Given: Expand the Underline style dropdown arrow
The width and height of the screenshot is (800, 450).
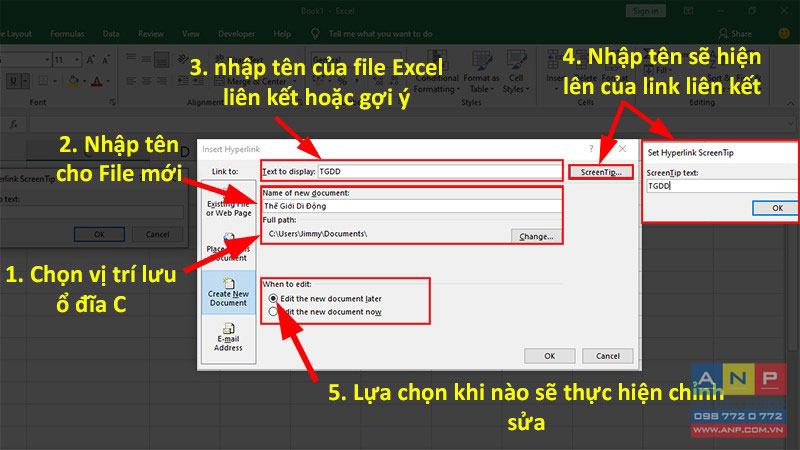Looking at the screenshot, I should (x=24, y=81).
